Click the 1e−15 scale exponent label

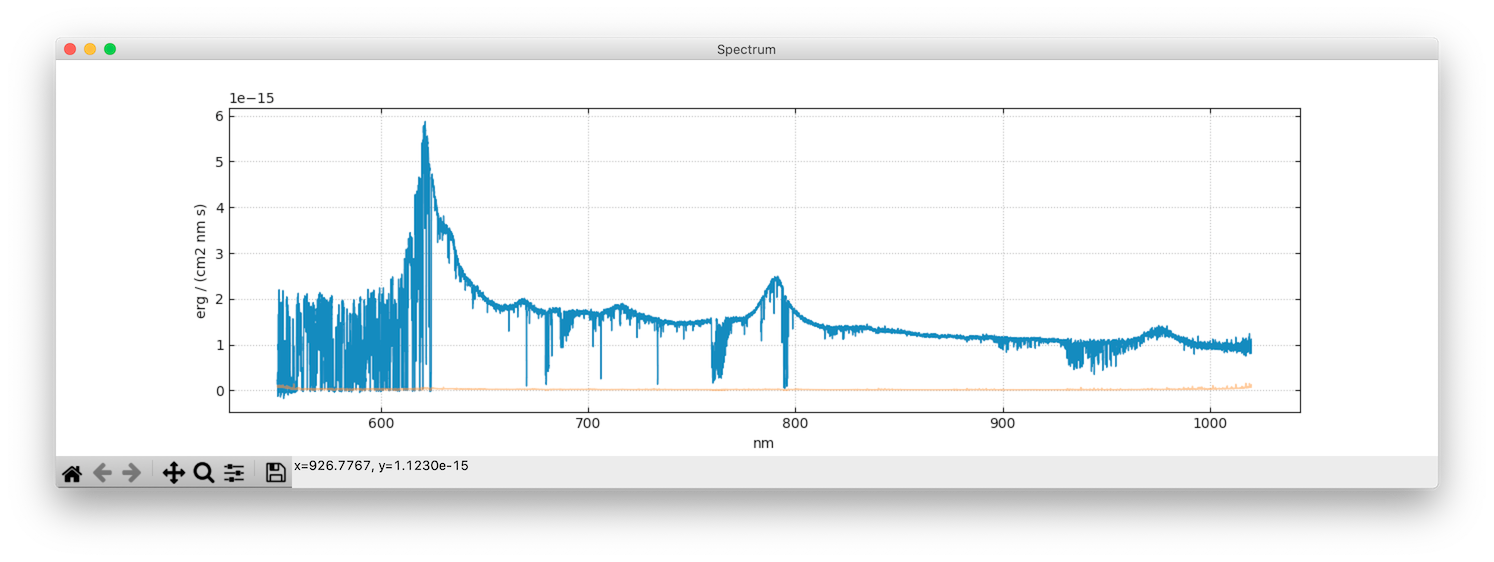(252, 98)
